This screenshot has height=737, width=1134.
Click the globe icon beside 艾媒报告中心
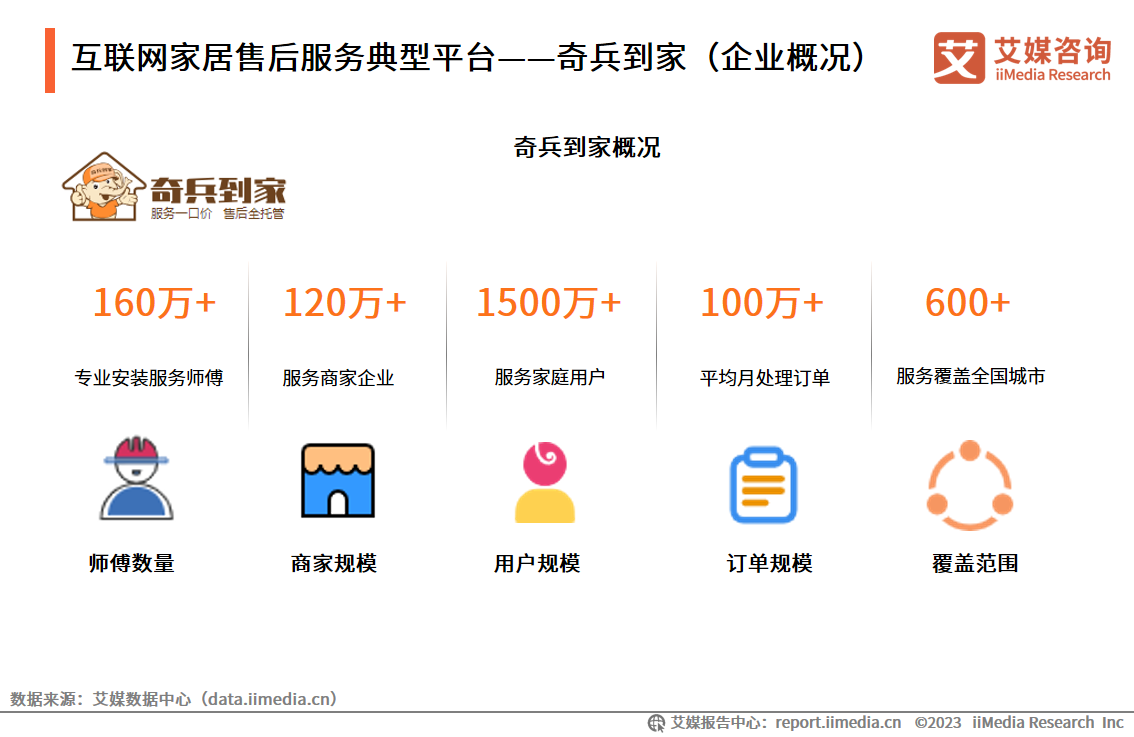[x=656, y=723]
